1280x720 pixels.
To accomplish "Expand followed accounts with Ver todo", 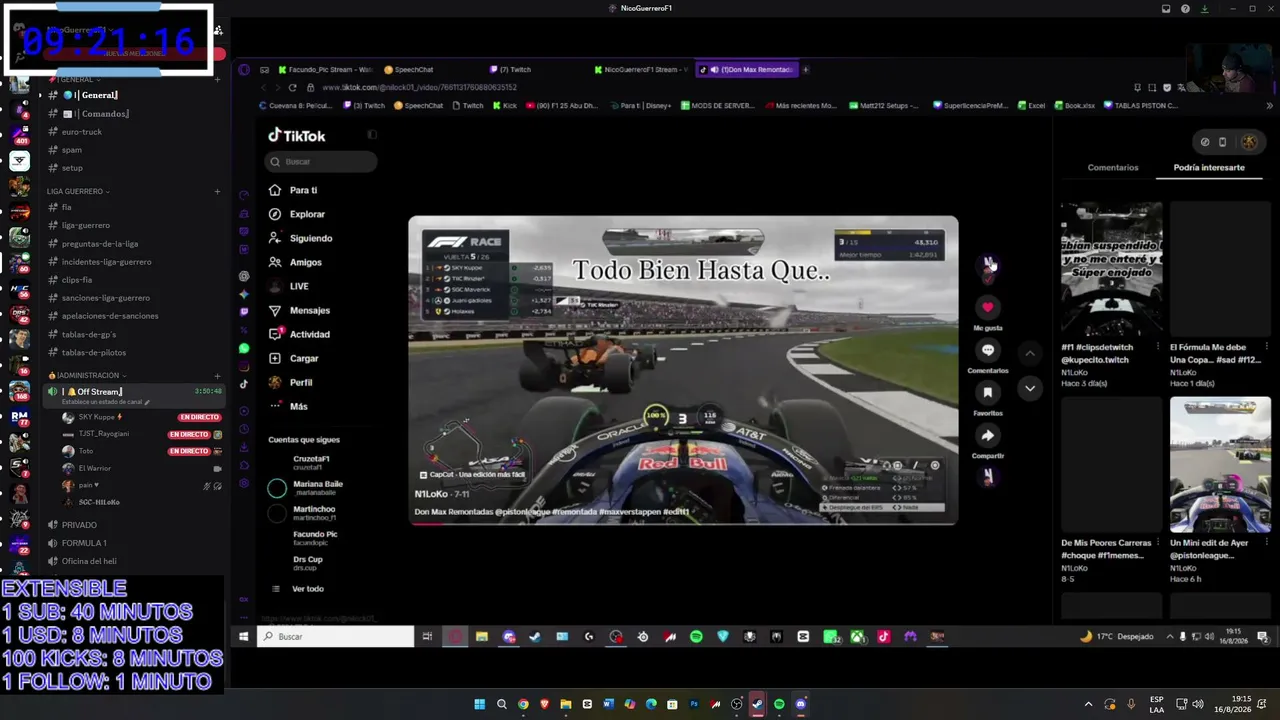I will pos(298,589).
